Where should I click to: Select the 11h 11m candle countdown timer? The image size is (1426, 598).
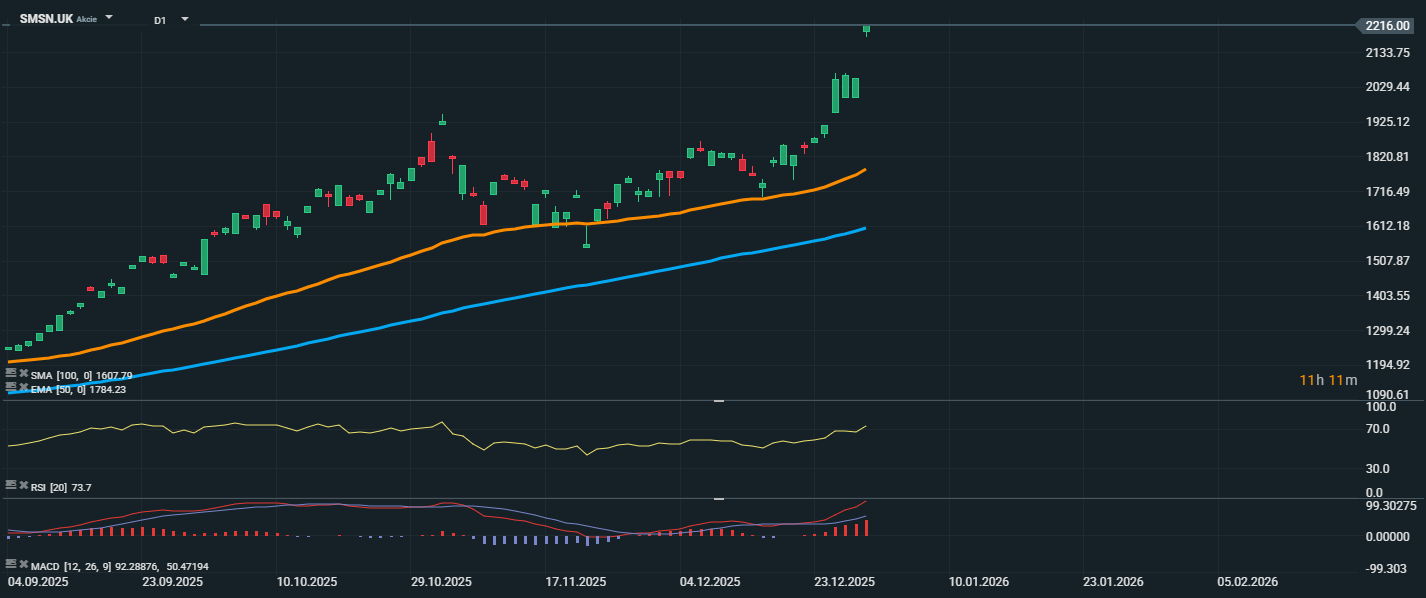pos(1328,380)
